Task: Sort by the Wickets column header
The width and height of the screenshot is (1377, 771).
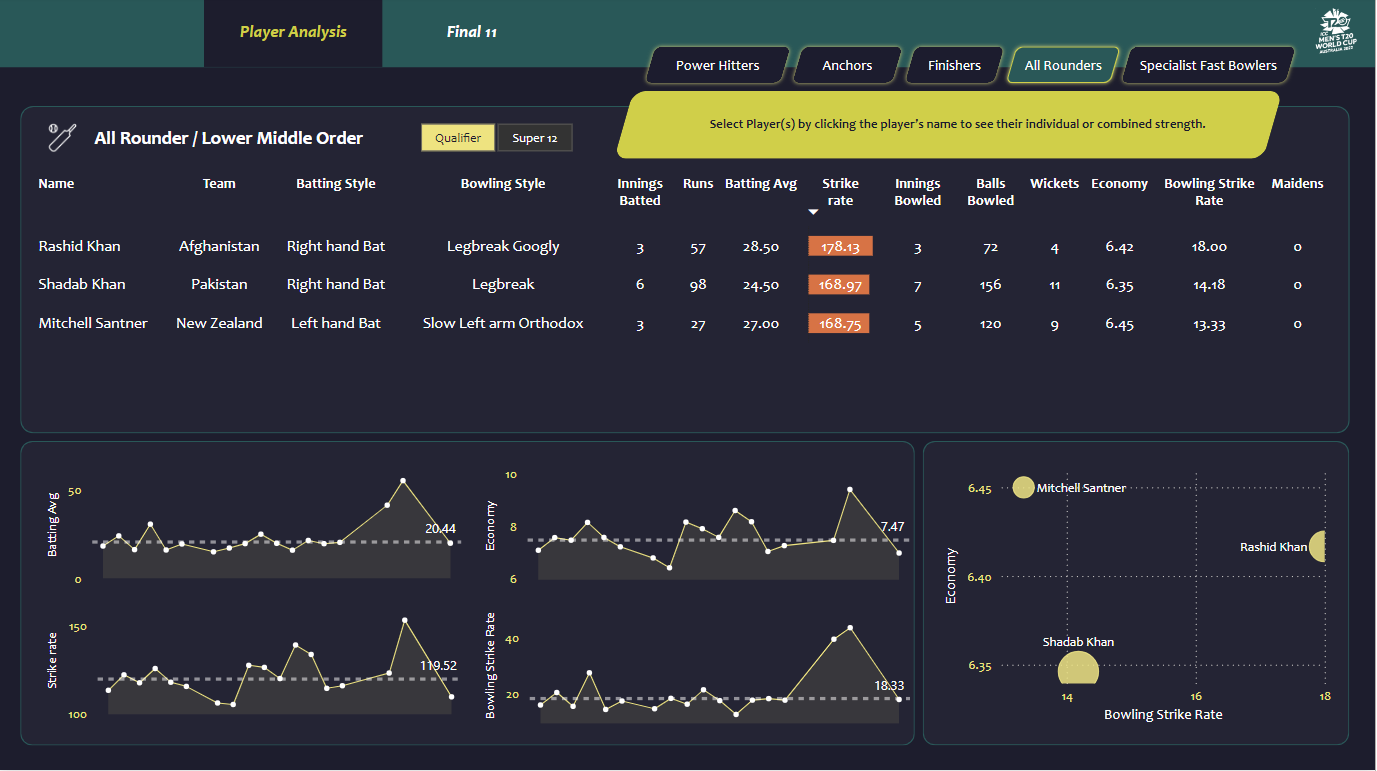Action: click(1055, 184)
